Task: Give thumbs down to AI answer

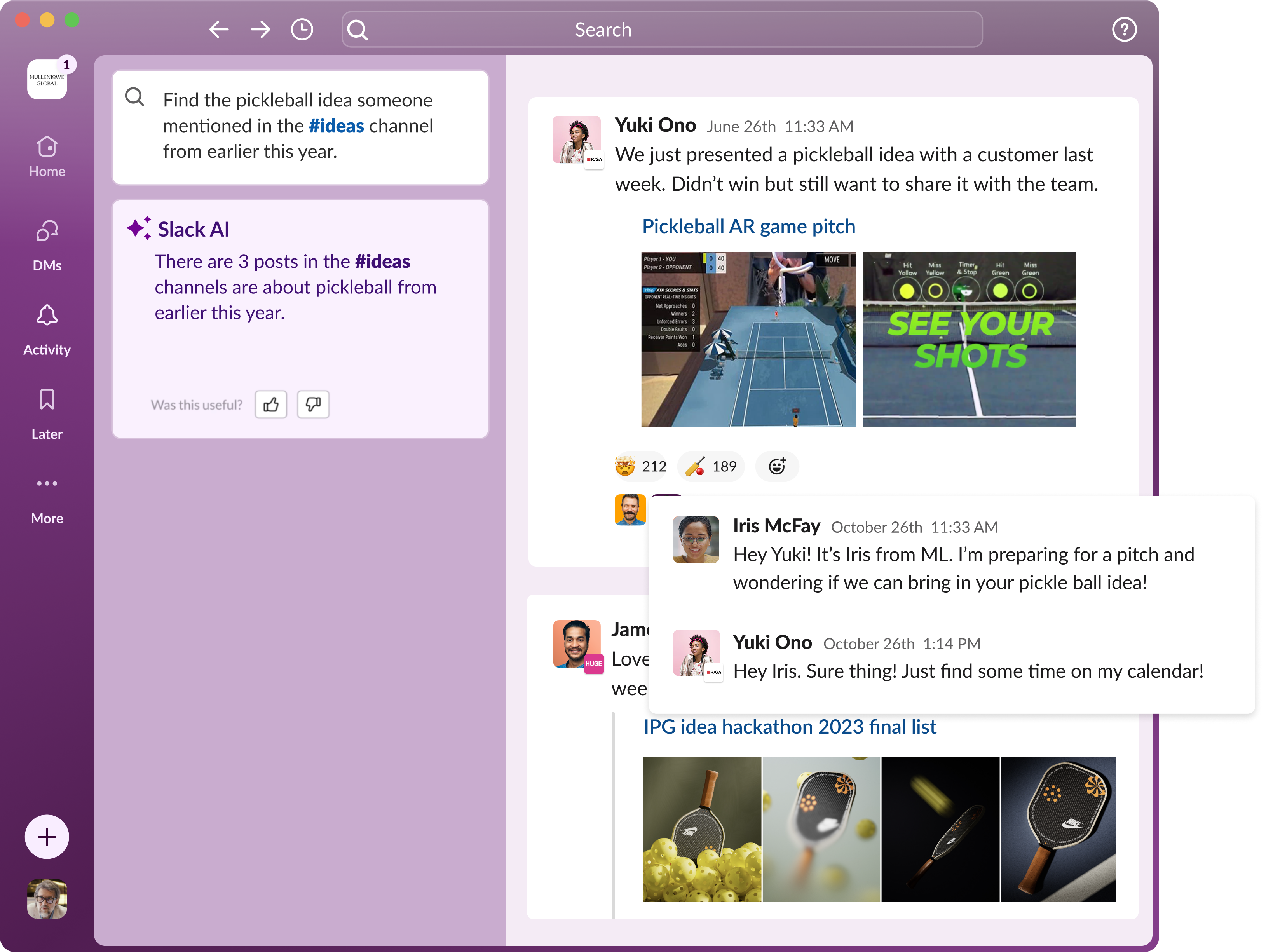Action: 313,405
